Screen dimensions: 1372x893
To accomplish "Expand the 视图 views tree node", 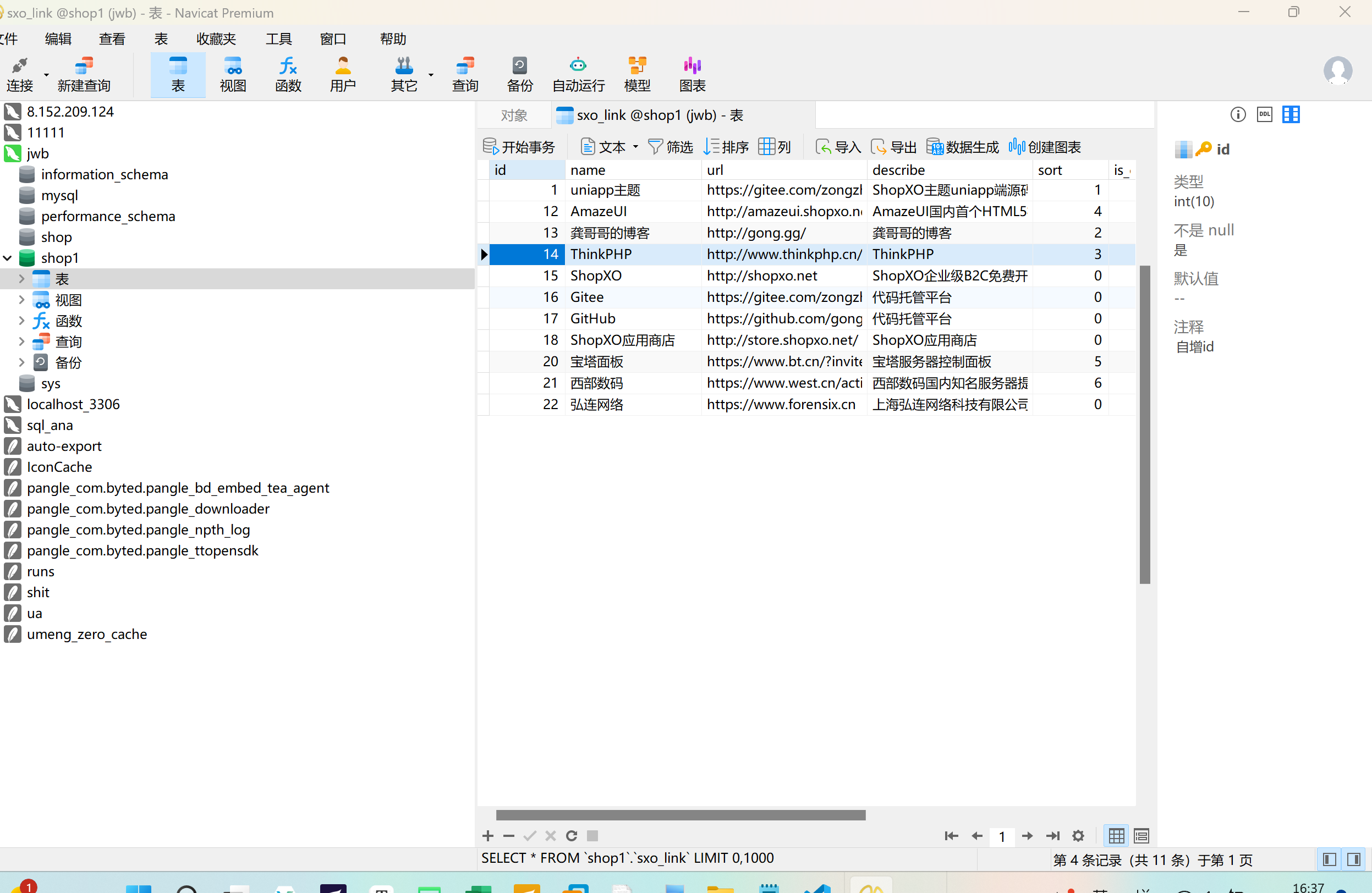I will click(22, 300).
